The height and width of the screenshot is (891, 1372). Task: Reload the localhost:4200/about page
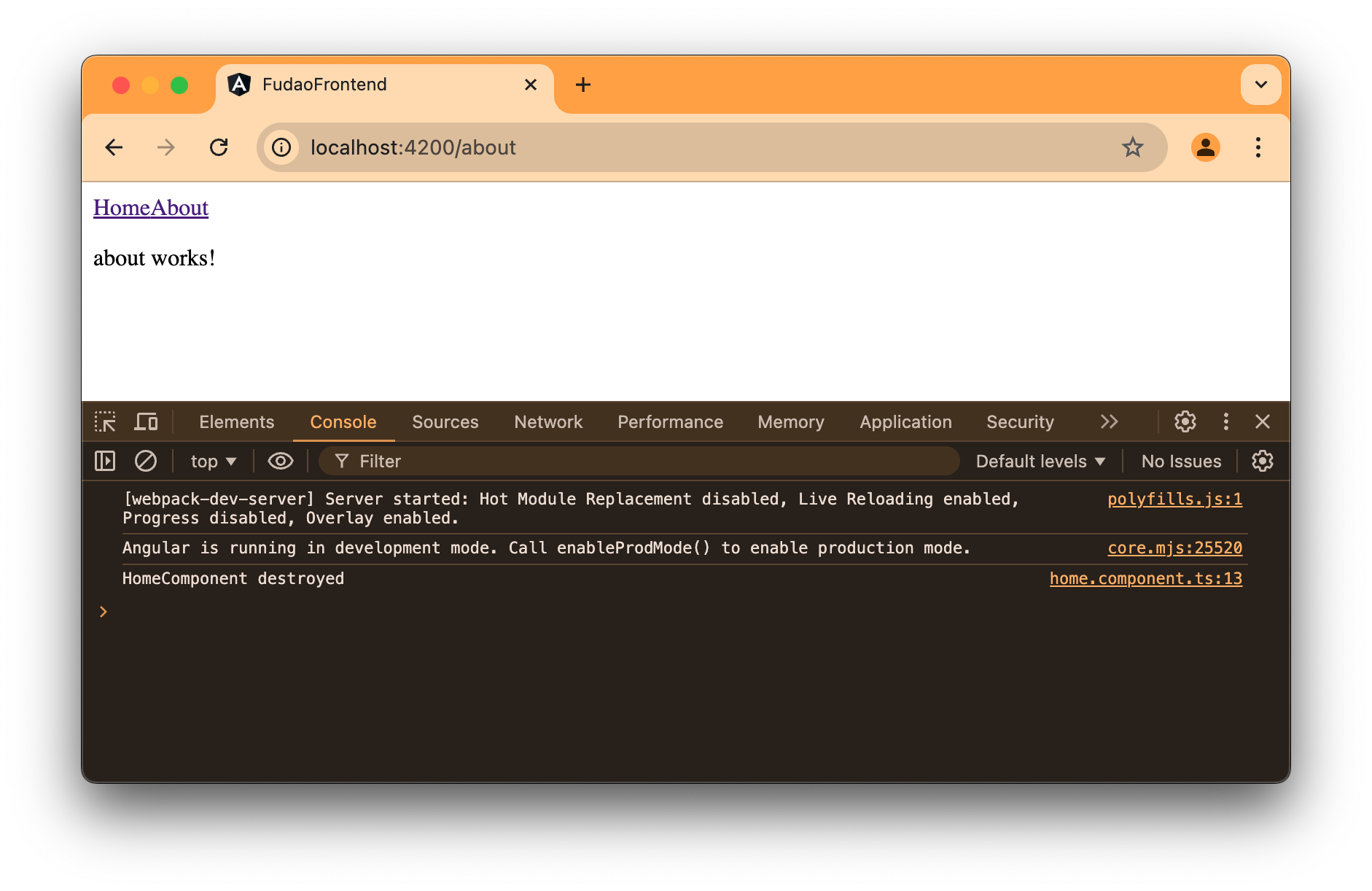219,147
